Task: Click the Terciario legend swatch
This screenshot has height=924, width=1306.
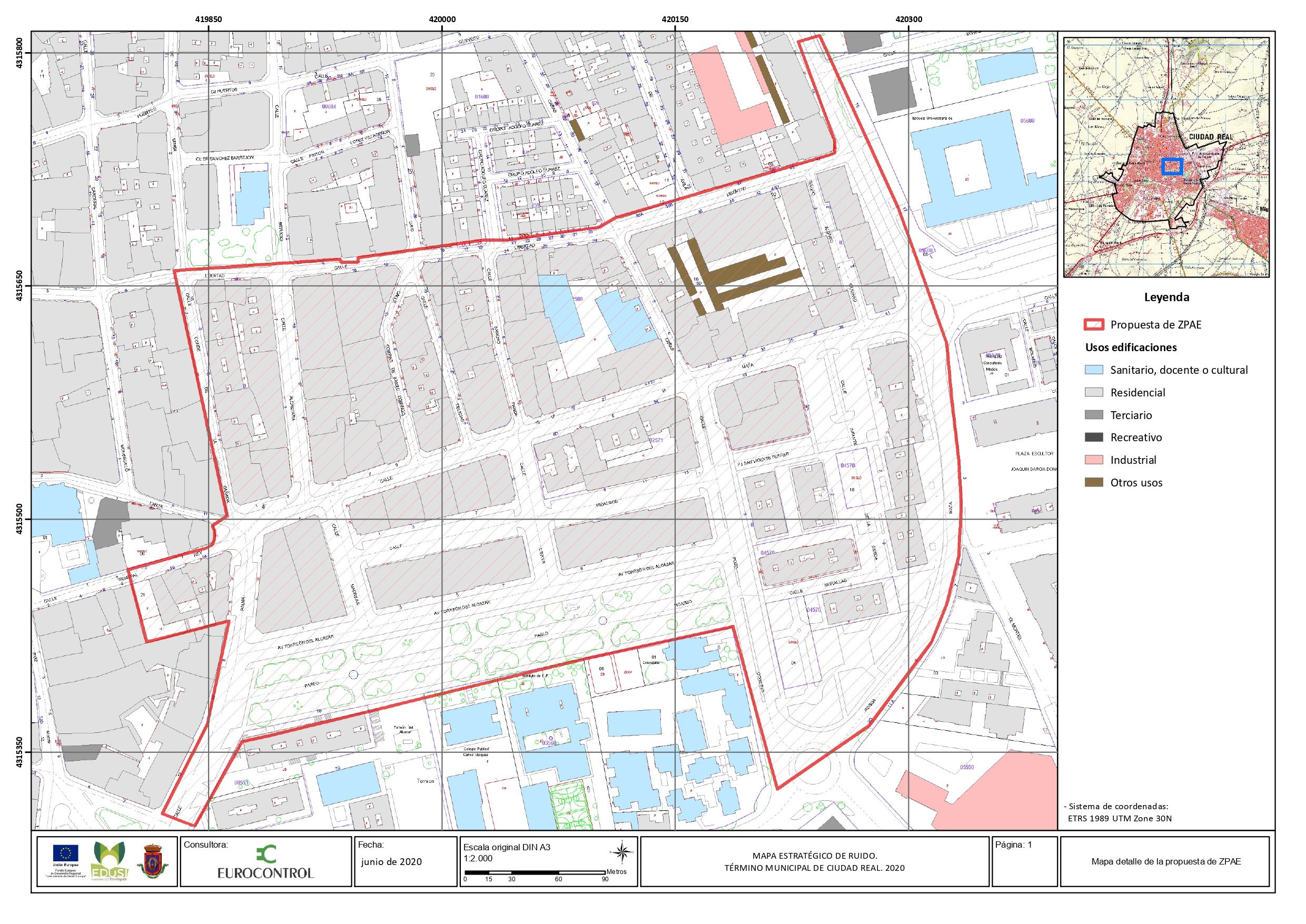Action: click(x=1093, y=415)
